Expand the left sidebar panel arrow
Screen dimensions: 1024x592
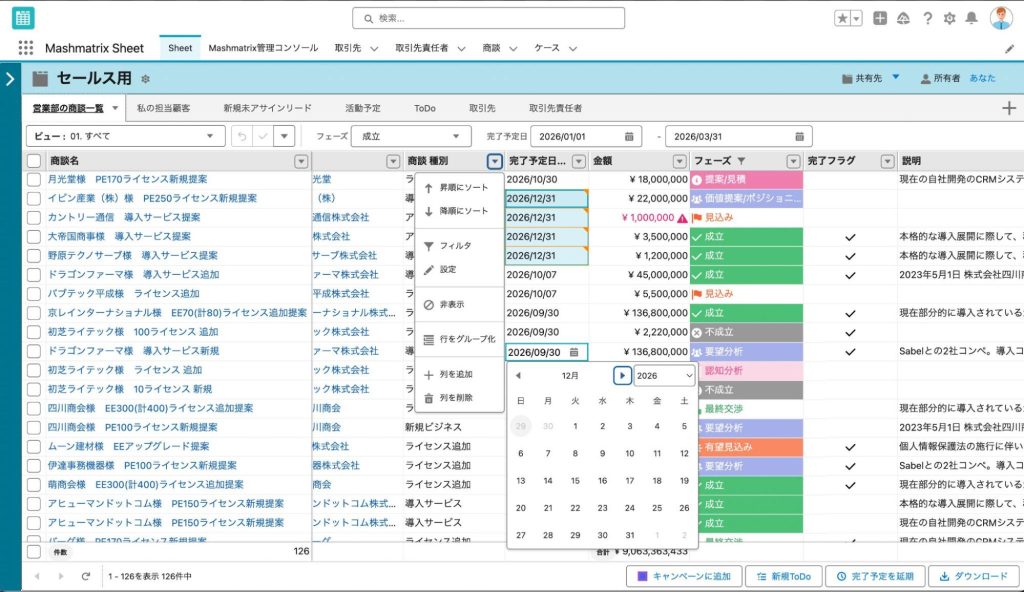pyautogui.click(x=10, y=78)
